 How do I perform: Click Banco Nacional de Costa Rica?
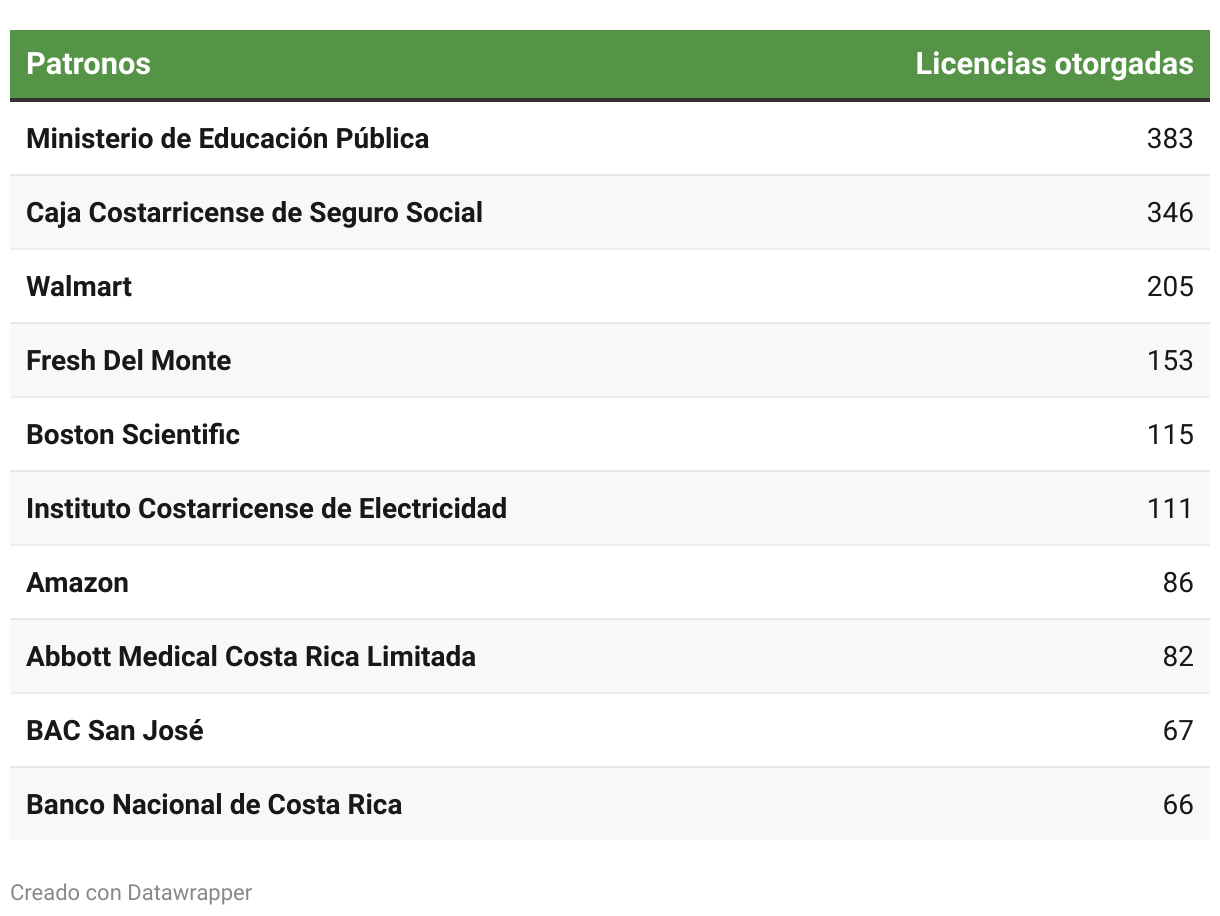(x=214, y=805)
